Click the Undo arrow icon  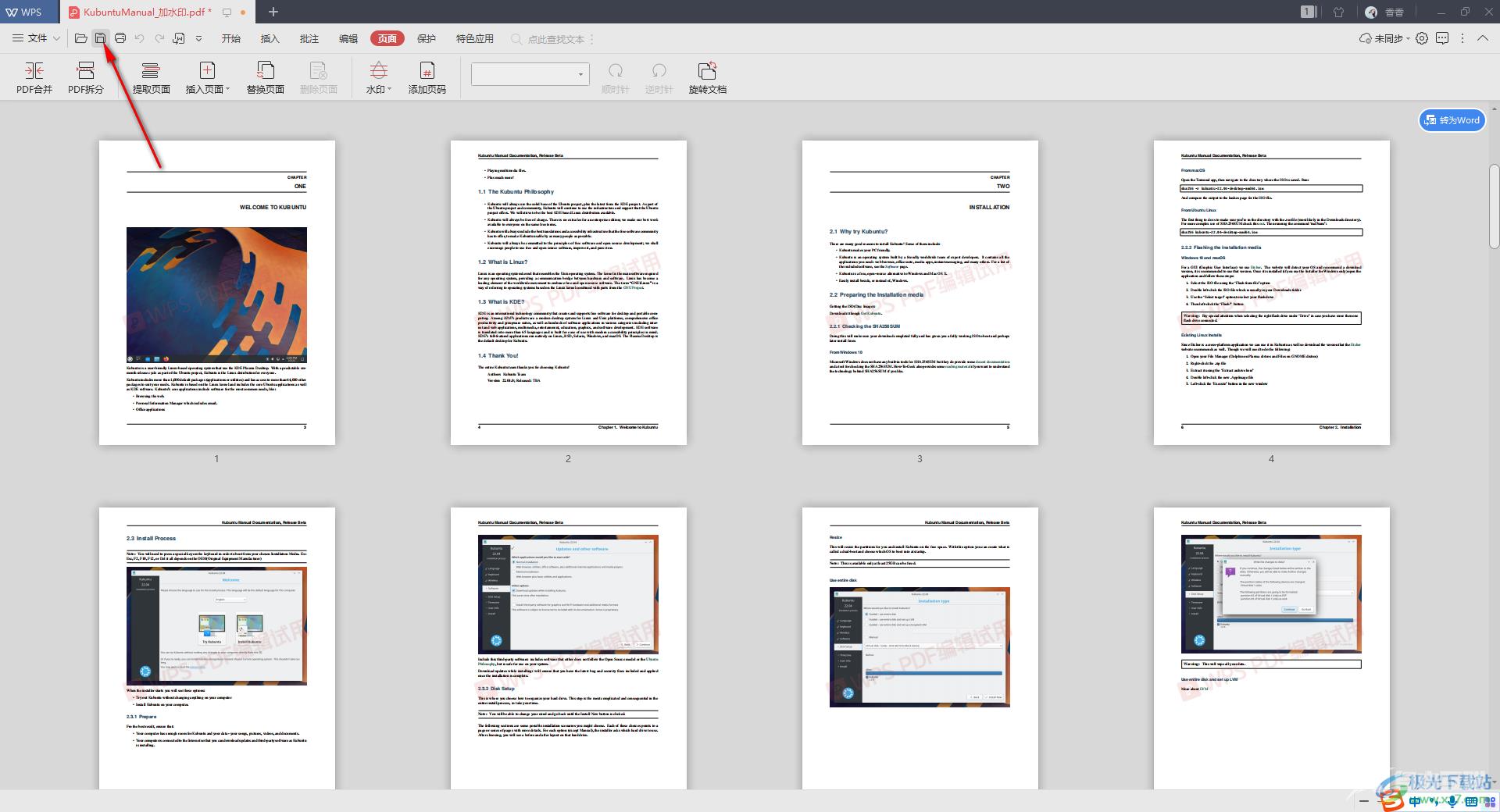click(x=140, y=38)
